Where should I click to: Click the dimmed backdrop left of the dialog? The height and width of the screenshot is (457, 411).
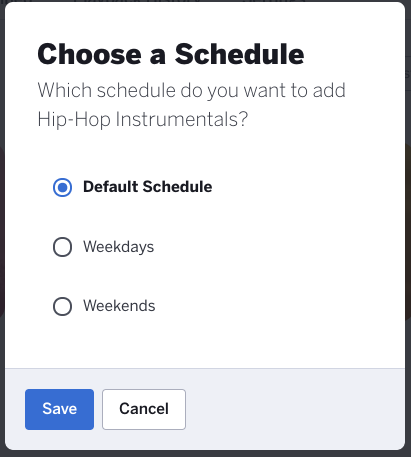[2, 228]
